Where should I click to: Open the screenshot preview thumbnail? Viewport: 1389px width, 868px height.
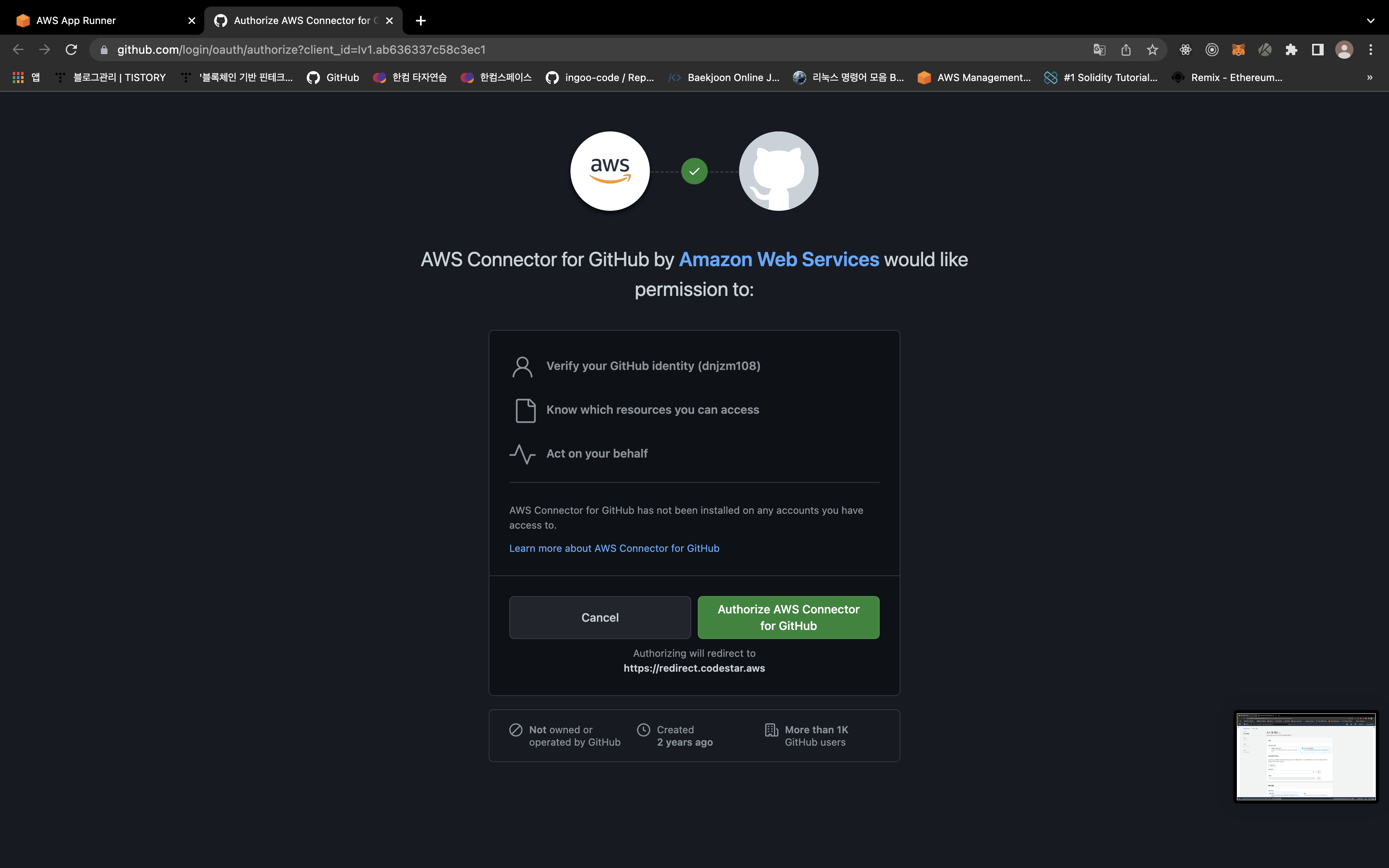1306,756
